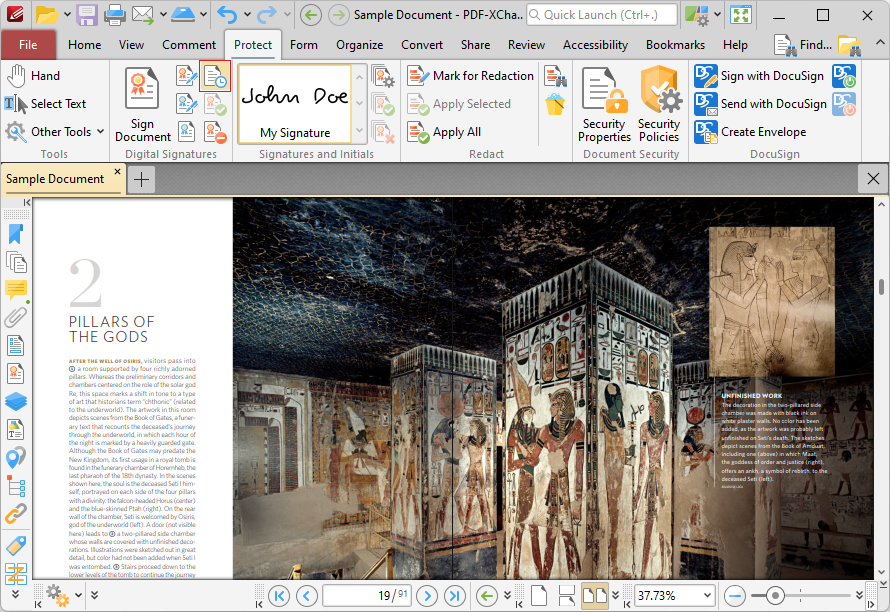Close the Sample Document tab

tap(117, 171)
